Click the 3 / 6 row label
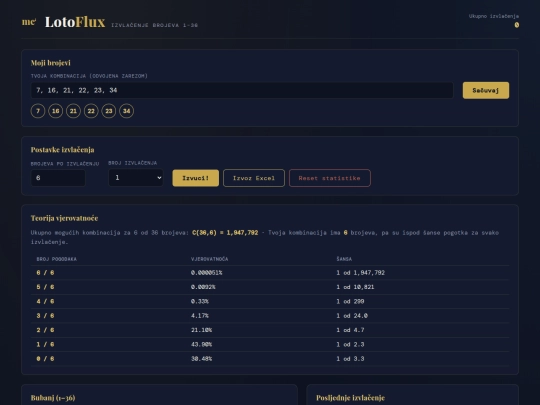The image size is (540, 405). (x=45, y=315)
